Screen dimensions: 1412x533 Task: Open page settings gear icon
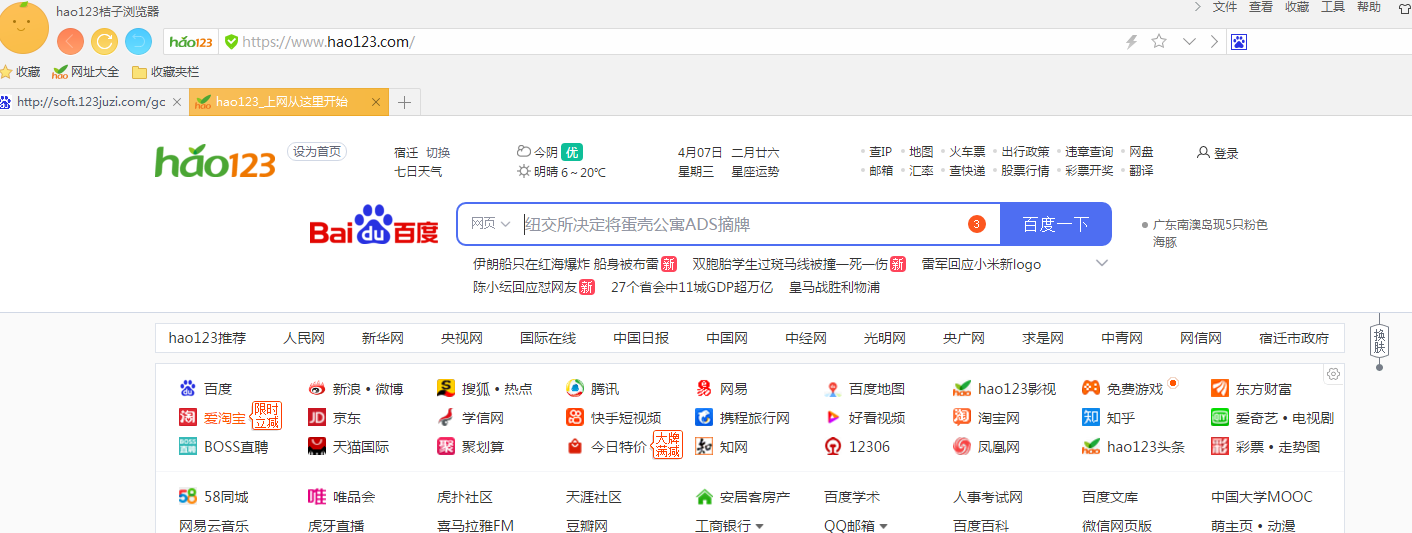click(1332, 374)
